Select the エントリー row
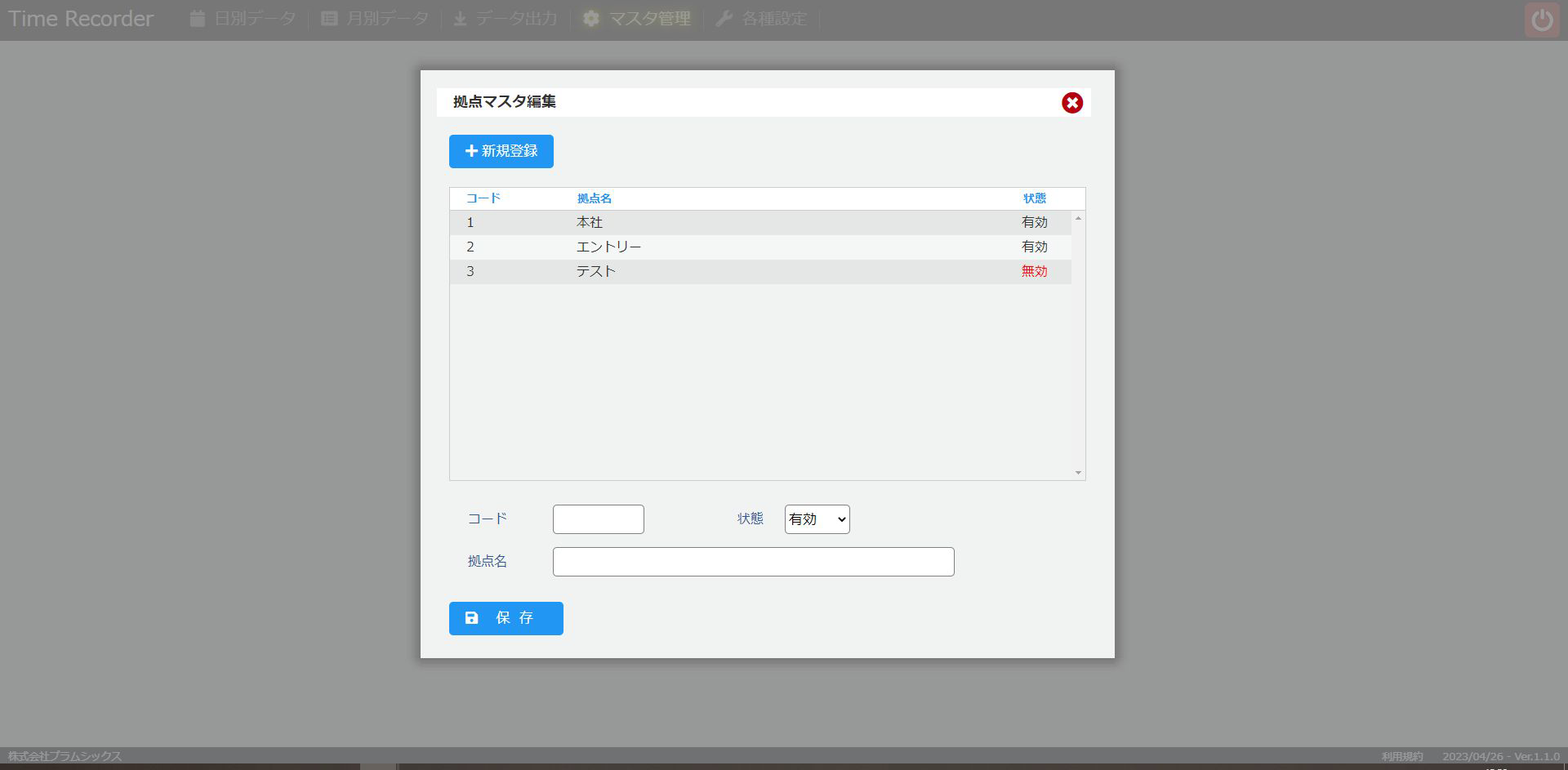The image size is (1568, 770). pos(759,247)
